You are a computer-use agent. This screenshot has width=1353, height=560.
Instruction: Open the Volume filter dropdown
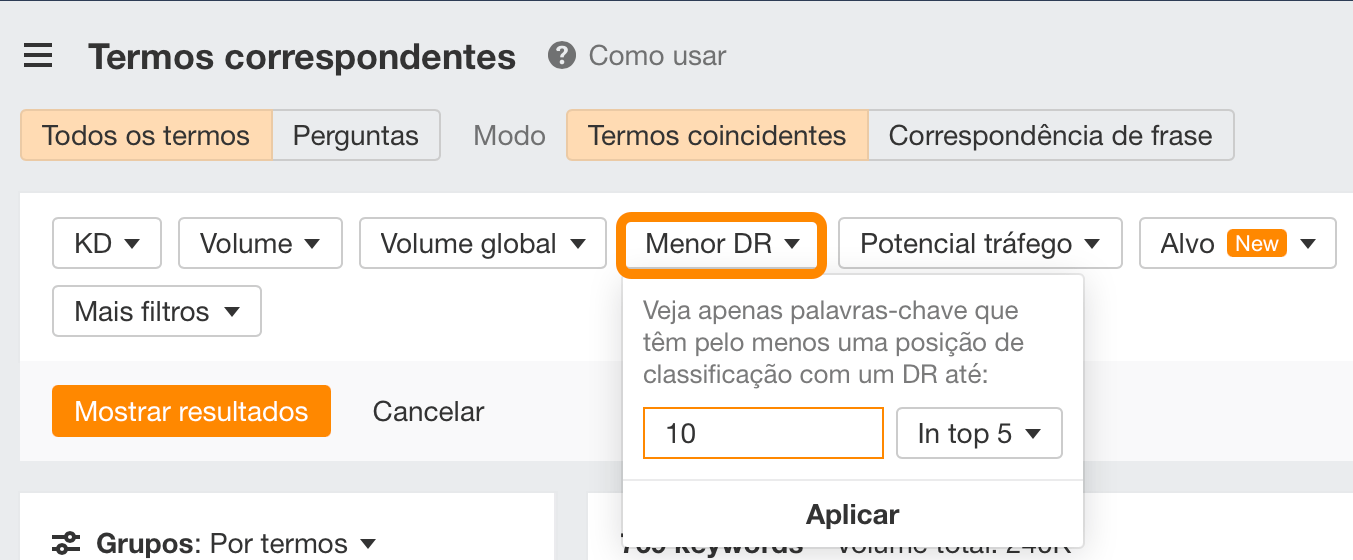click(x=260, y=244)
